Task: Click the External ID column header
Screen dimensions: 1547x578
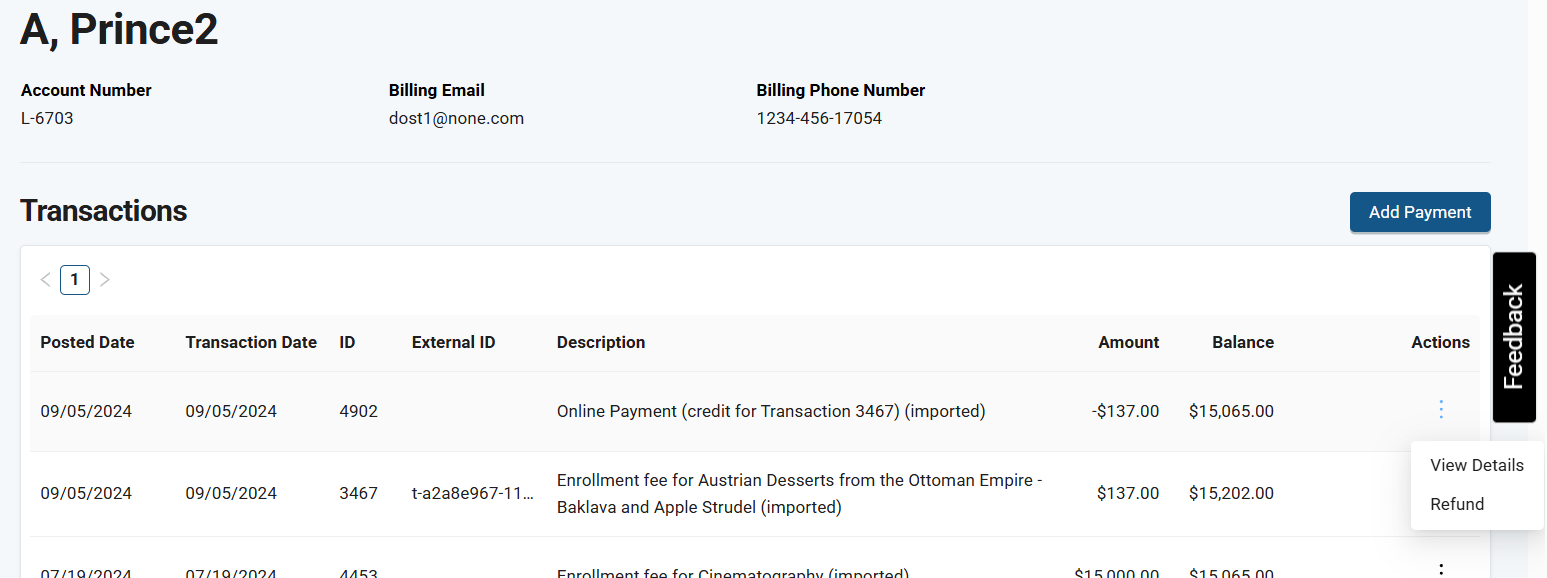Action: click(453, 342)
